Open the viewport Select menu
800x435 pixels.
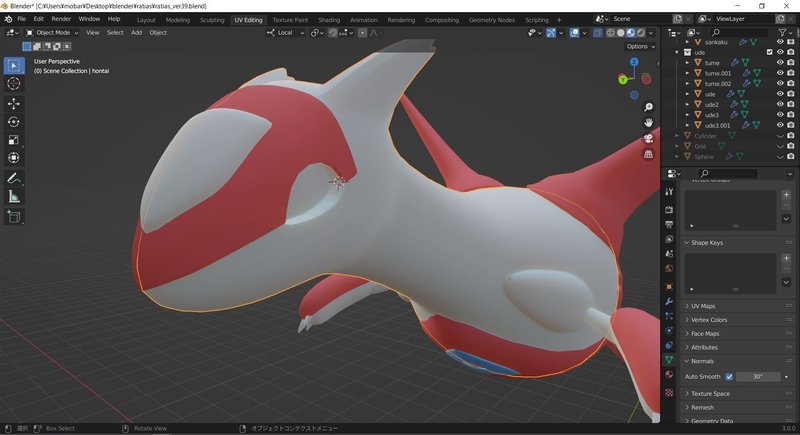[115, 33]
